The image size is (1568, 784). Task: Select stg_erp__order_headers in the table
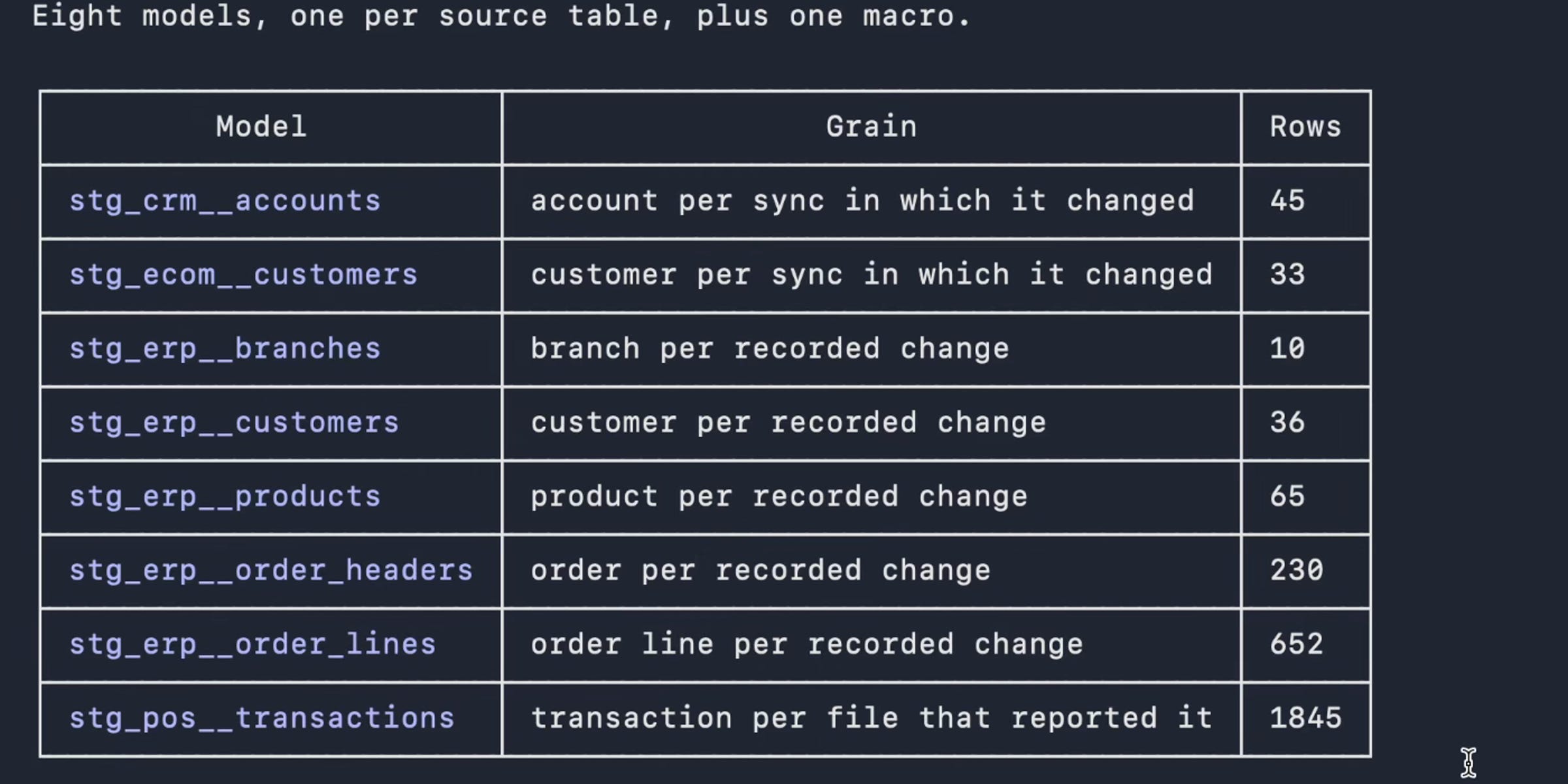tap(271, 570)
